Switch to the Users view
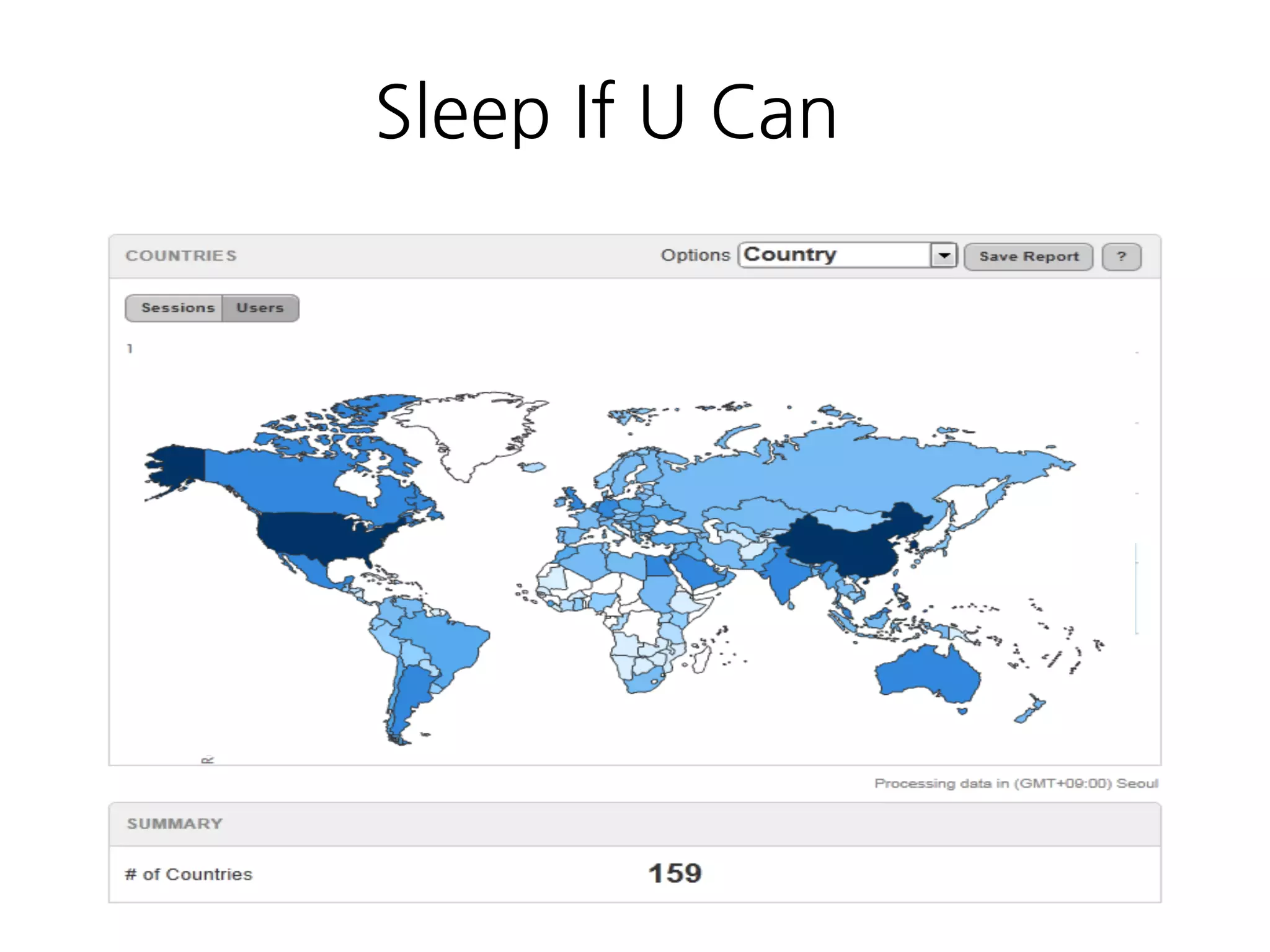Screen dimensions: 1270x952 [260, 308]
